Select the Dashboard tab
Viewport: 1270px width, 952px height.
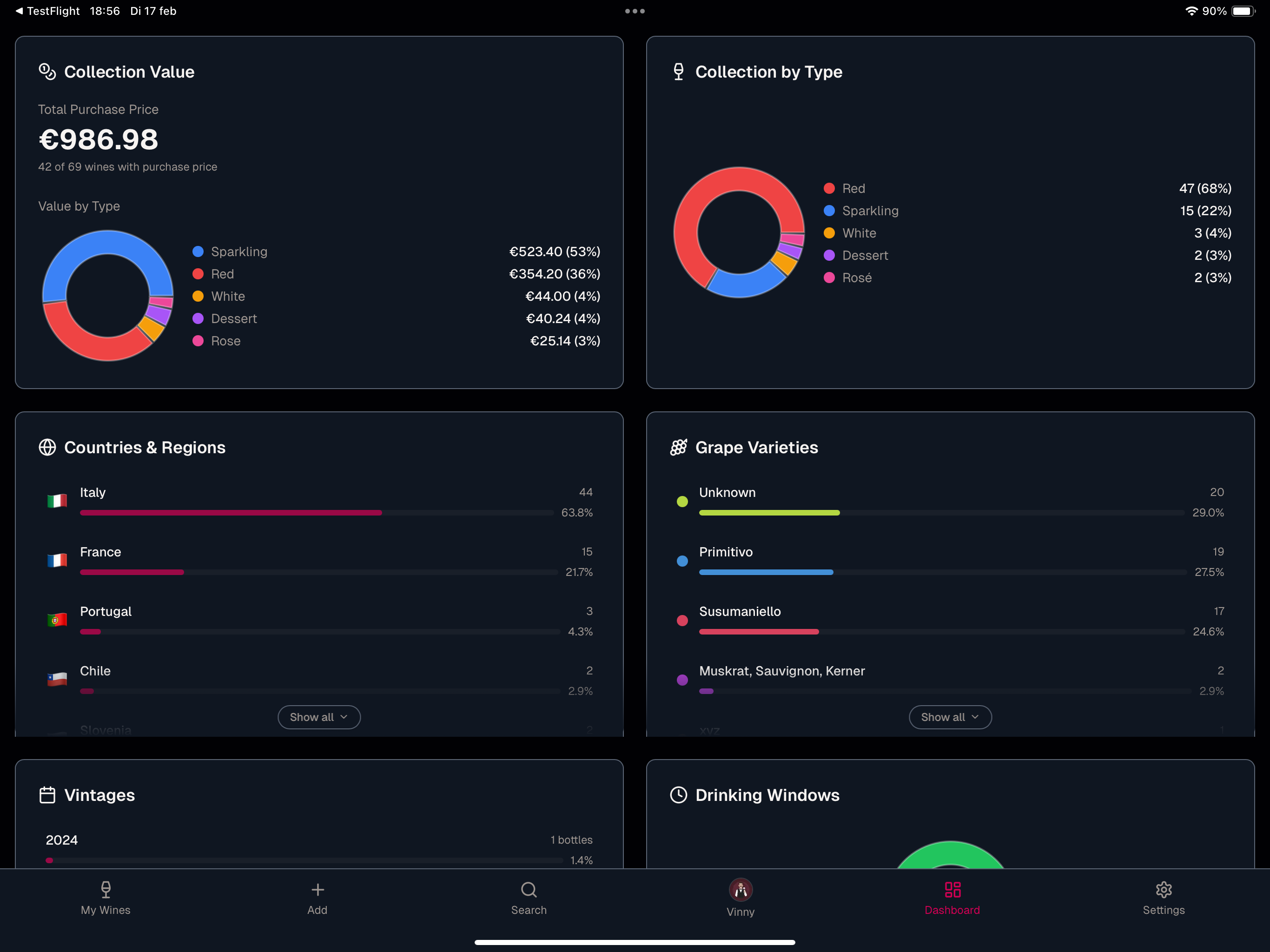point(952,899)
